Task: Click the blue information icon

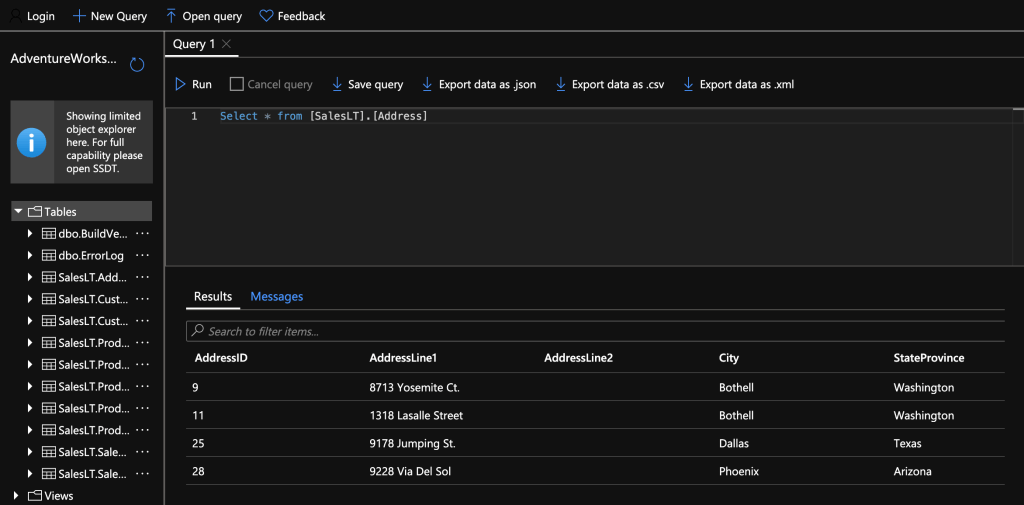Action: (x=32, y=142)
